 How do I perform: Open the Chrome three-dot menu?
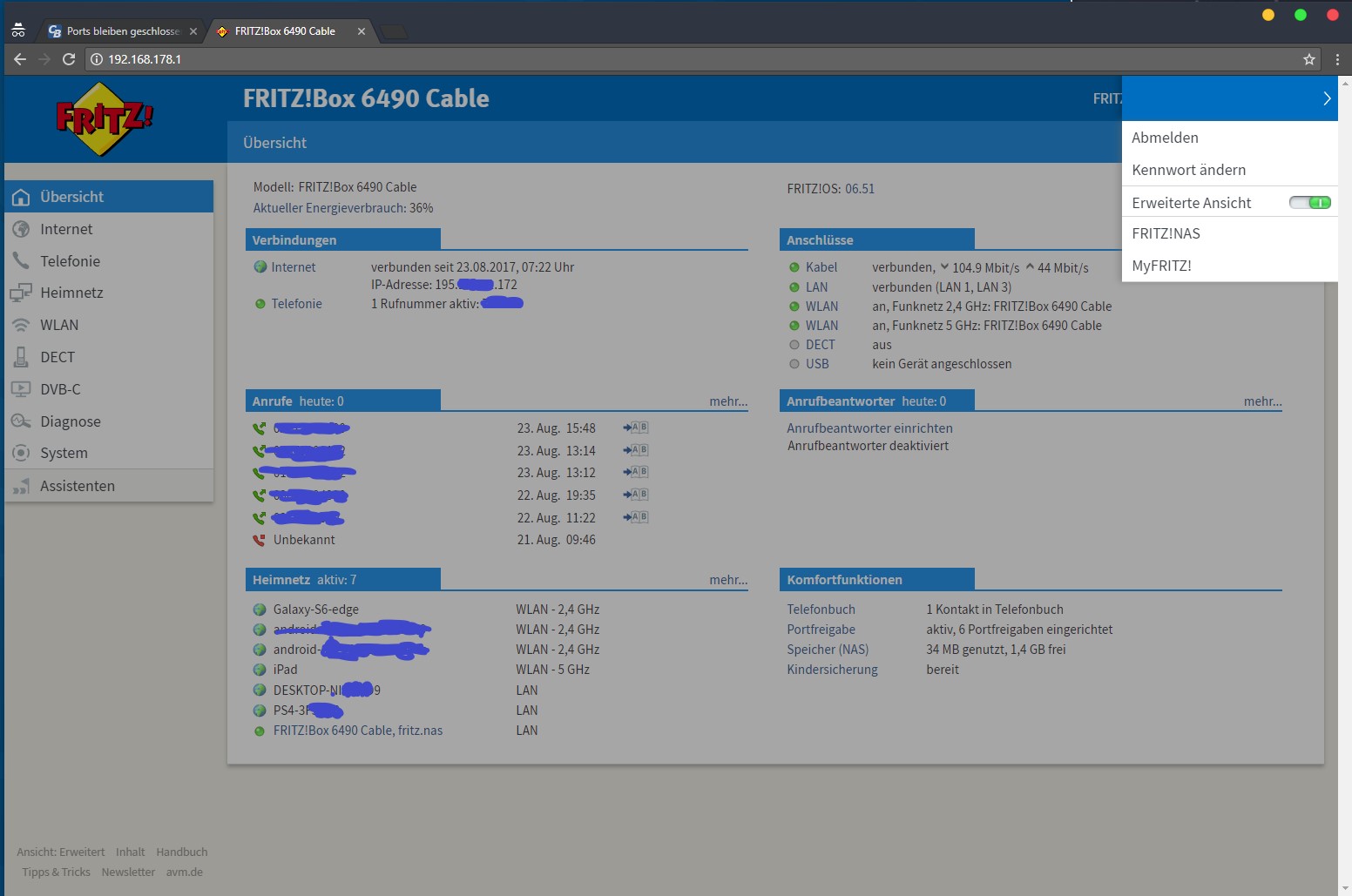[x=1337, y=59]
